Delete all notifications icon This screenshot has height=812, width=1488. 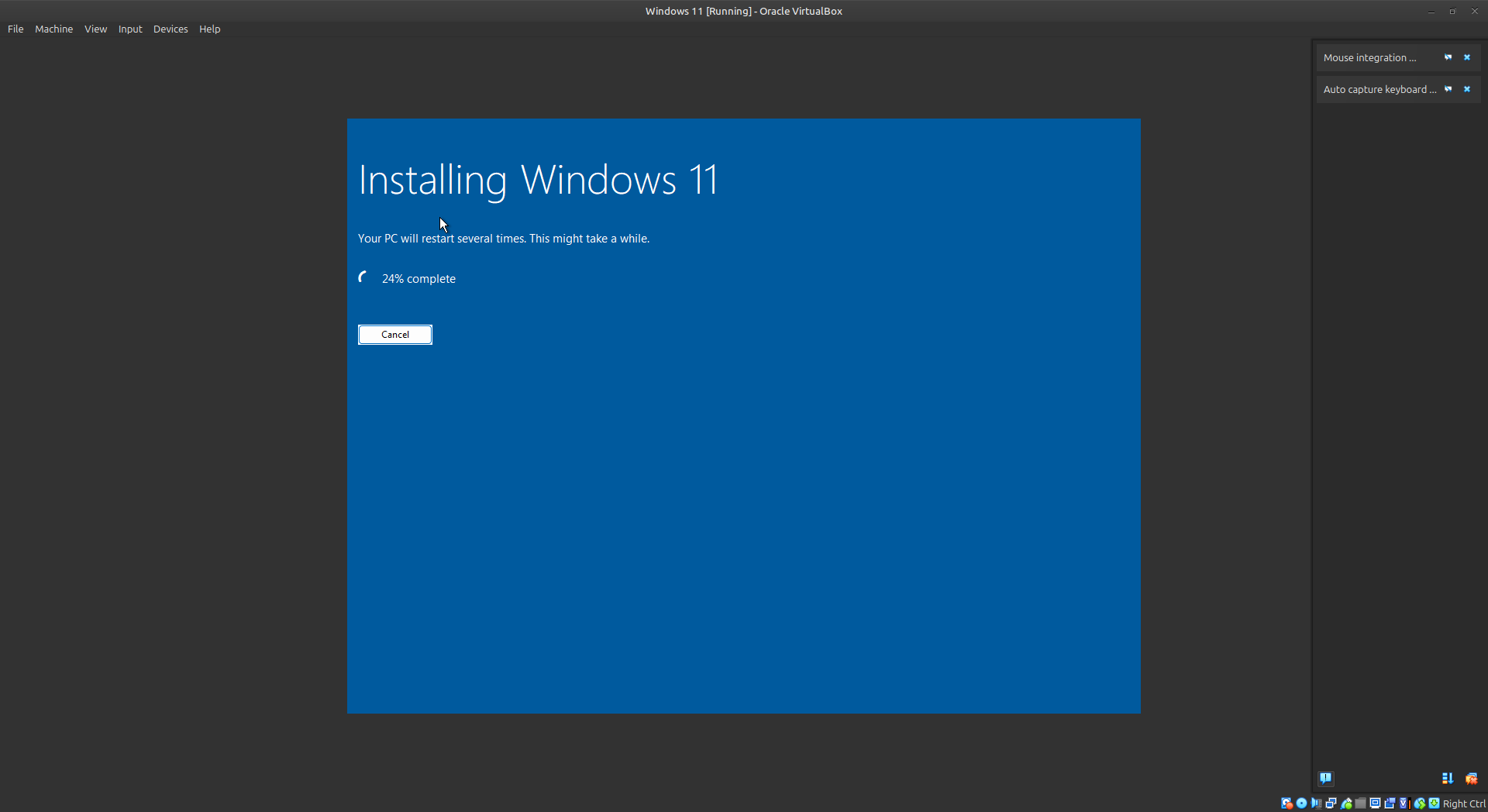click(1471, 778)
